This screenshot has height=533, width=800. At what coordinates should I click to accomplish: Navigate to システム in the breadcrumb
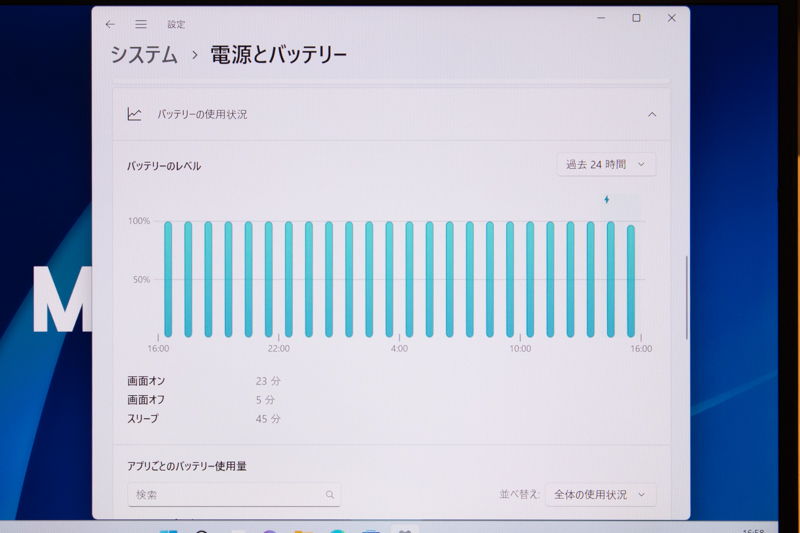pos(144,55)
